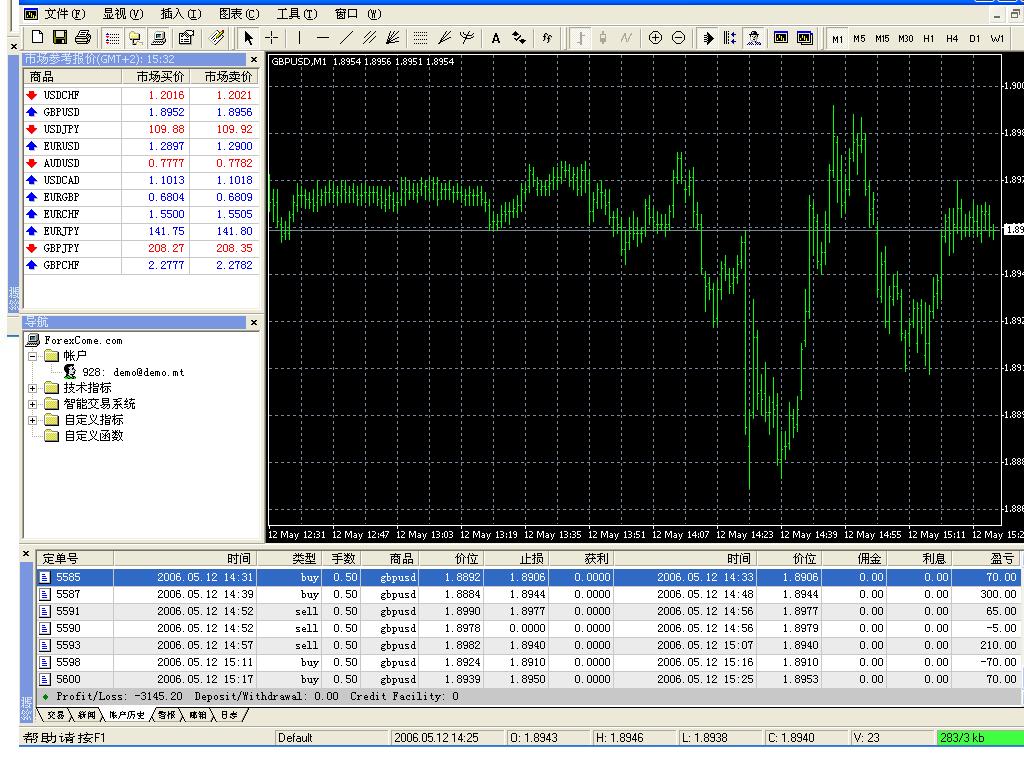Click the 盈亏 column header
The image size is (1024, 768).
(1001, 559)
